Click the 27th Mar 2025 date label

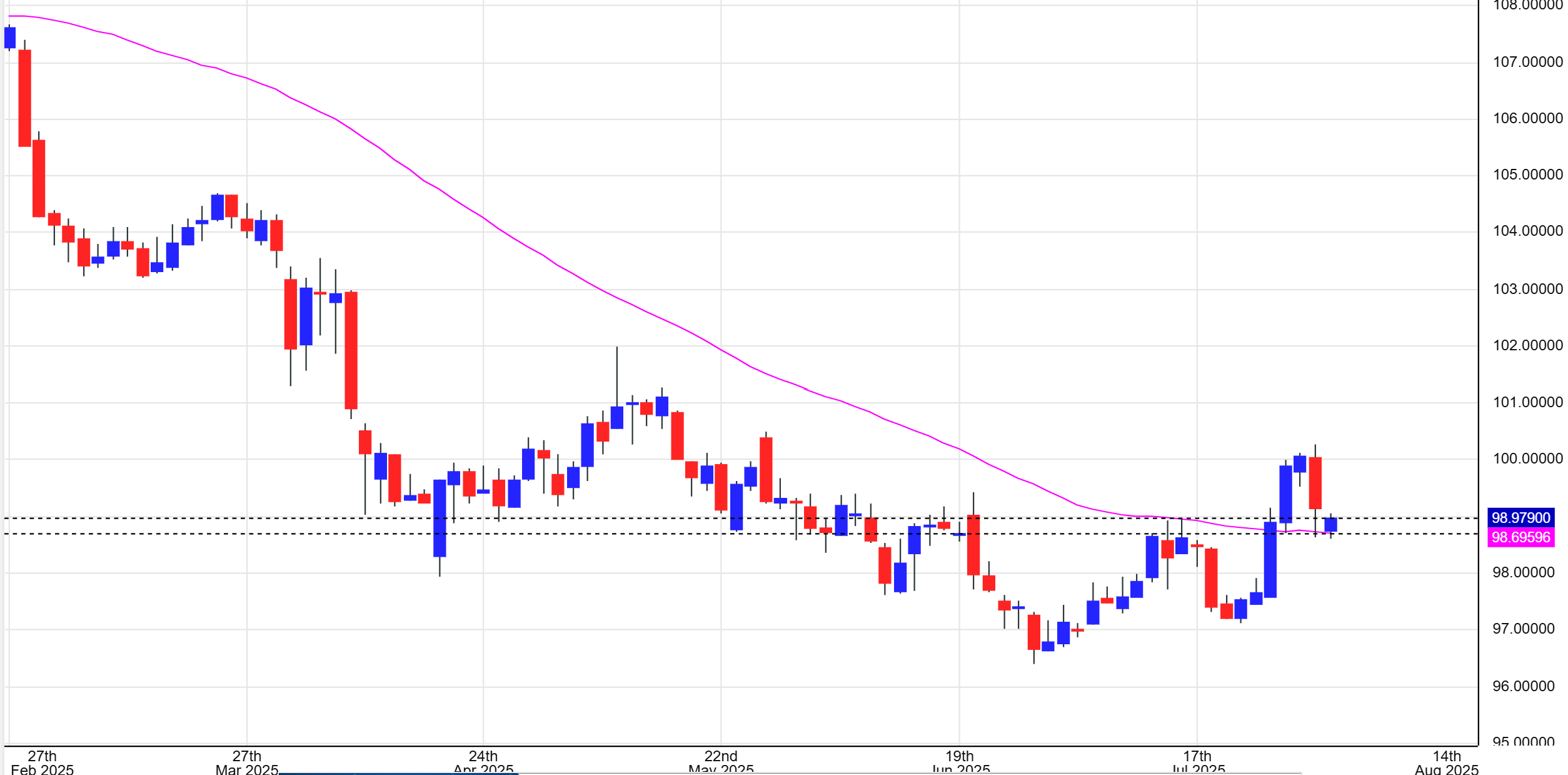(x=247, y=762)
